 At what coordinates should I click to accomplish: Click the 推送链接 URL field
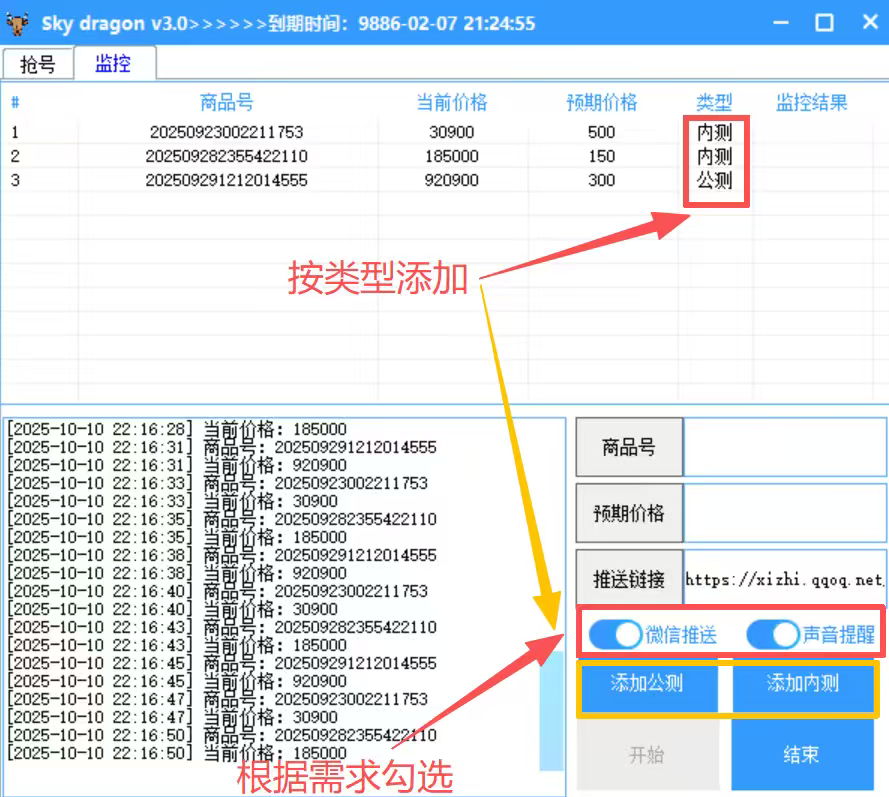[x=784, y=579]
